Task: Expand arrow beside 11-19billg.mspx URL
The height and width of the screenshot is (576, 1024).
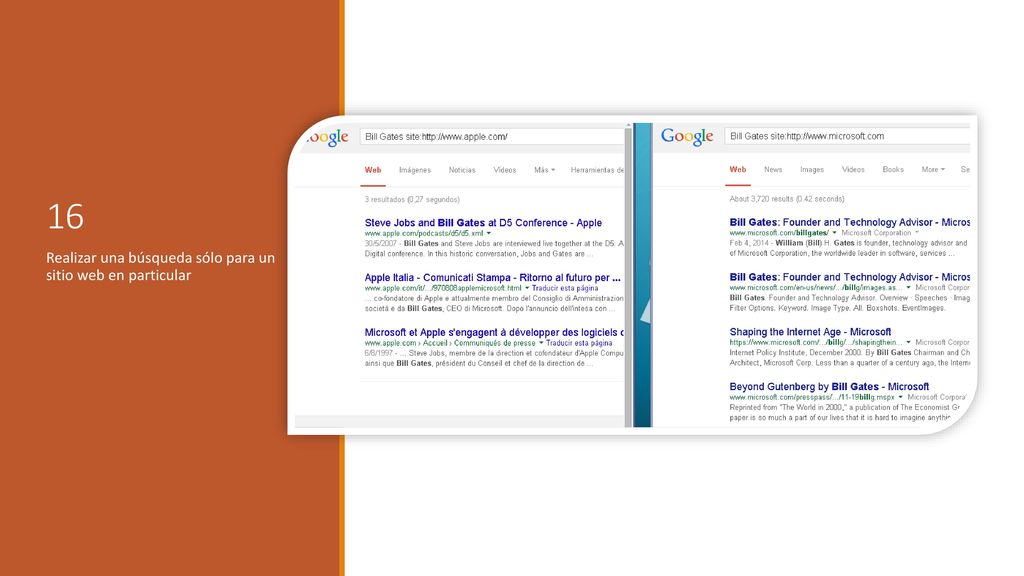Action: coord(900,397)
